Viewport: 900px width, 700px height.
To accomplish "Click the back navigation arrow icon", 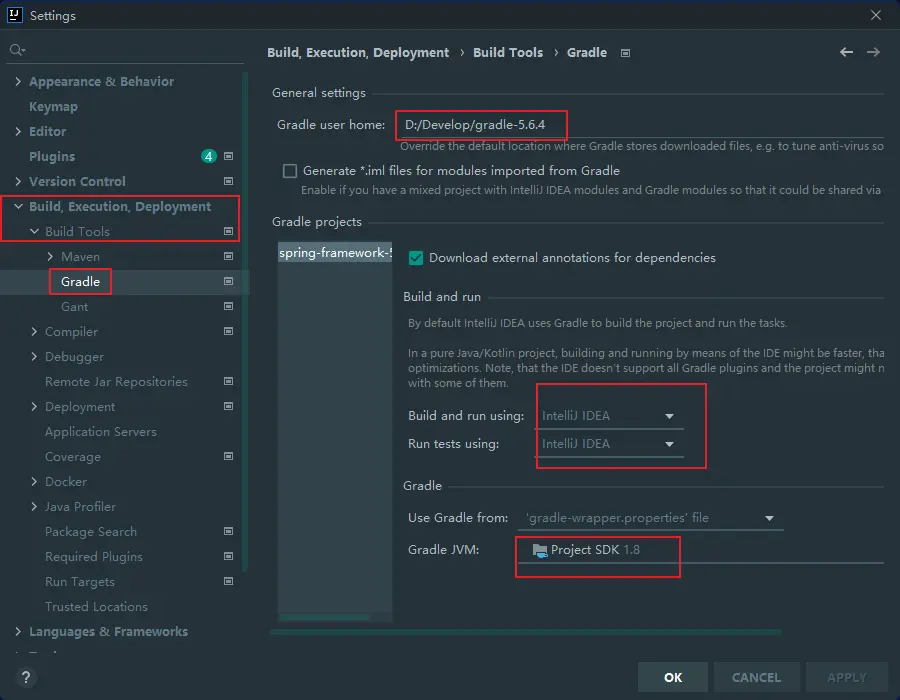I will [846, 52].
